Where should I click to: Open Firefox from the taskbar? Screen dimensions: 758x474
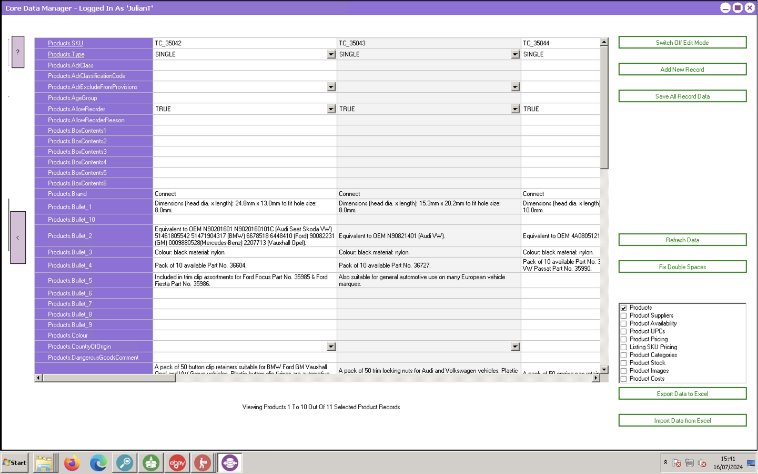click(x=72, y=463)
